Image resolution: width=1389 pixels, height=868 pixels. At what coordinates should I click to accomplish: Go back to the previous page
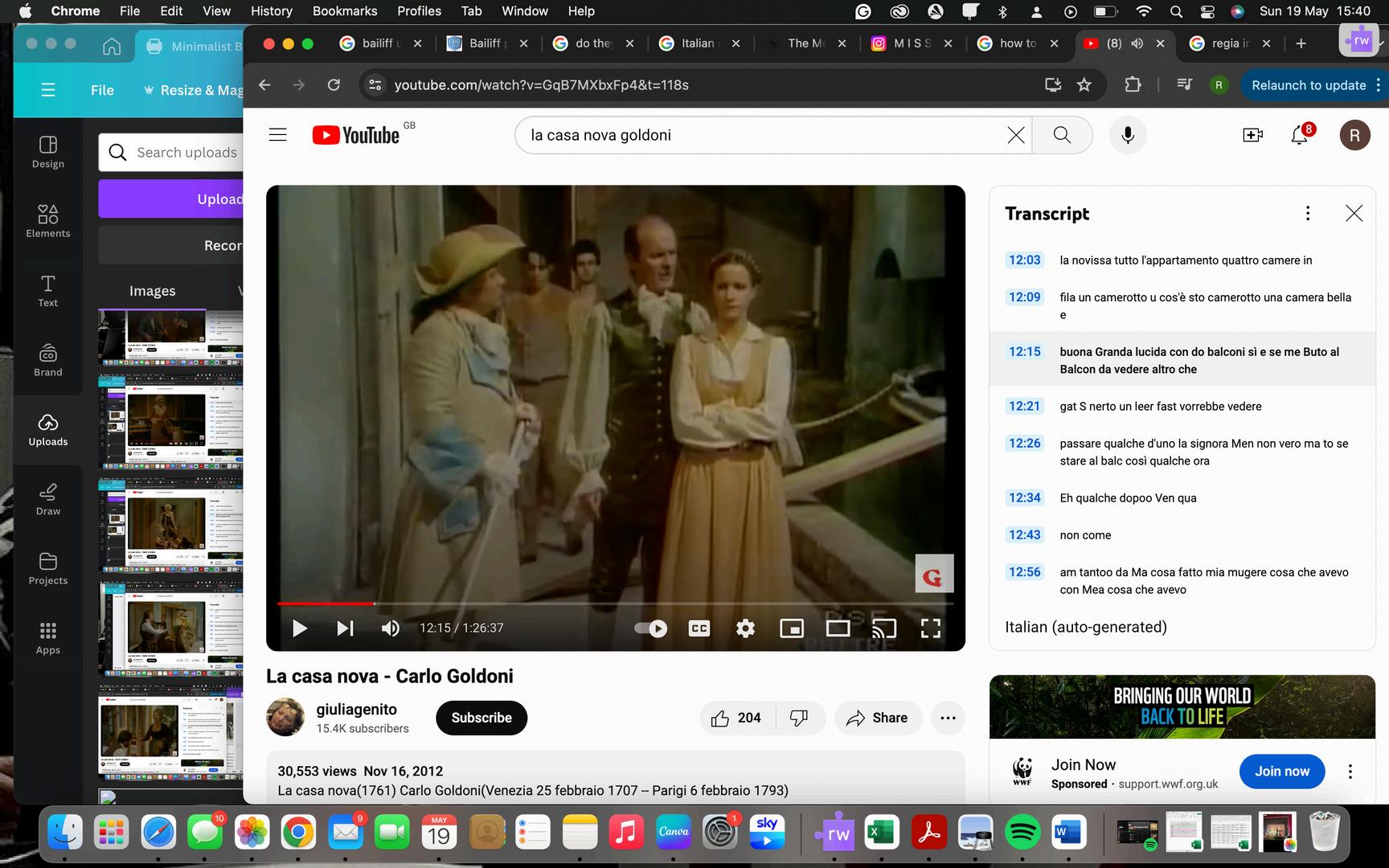264,85
